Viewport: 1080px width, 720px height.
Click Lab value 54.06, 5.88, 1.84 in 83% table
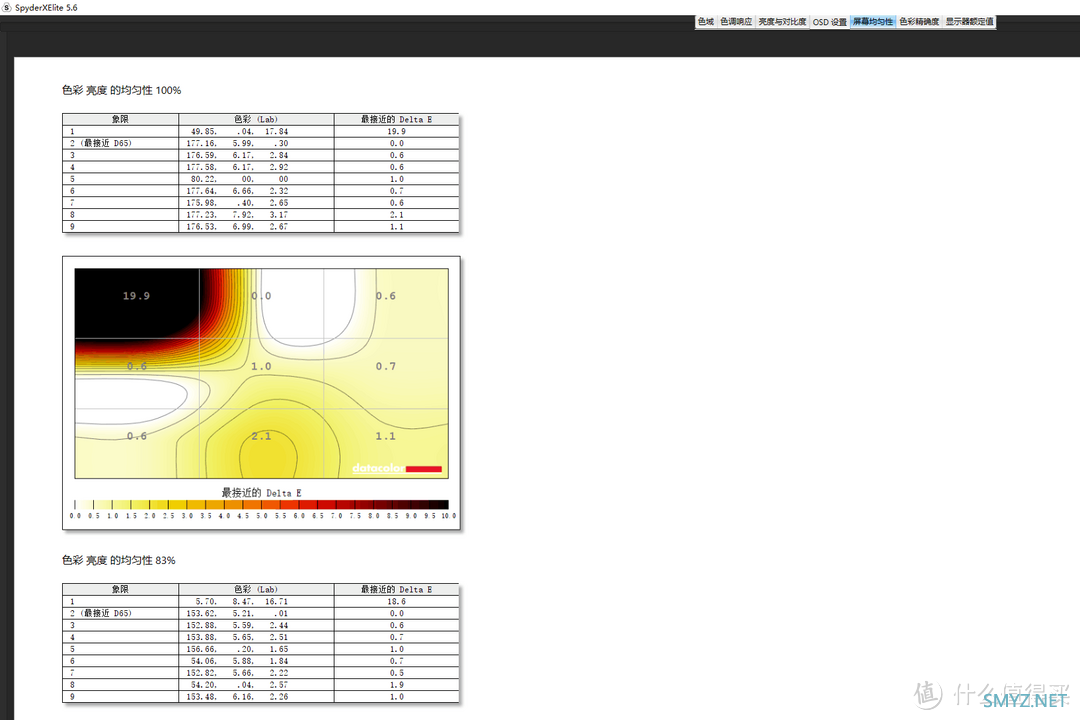click(x=239, y=661)
